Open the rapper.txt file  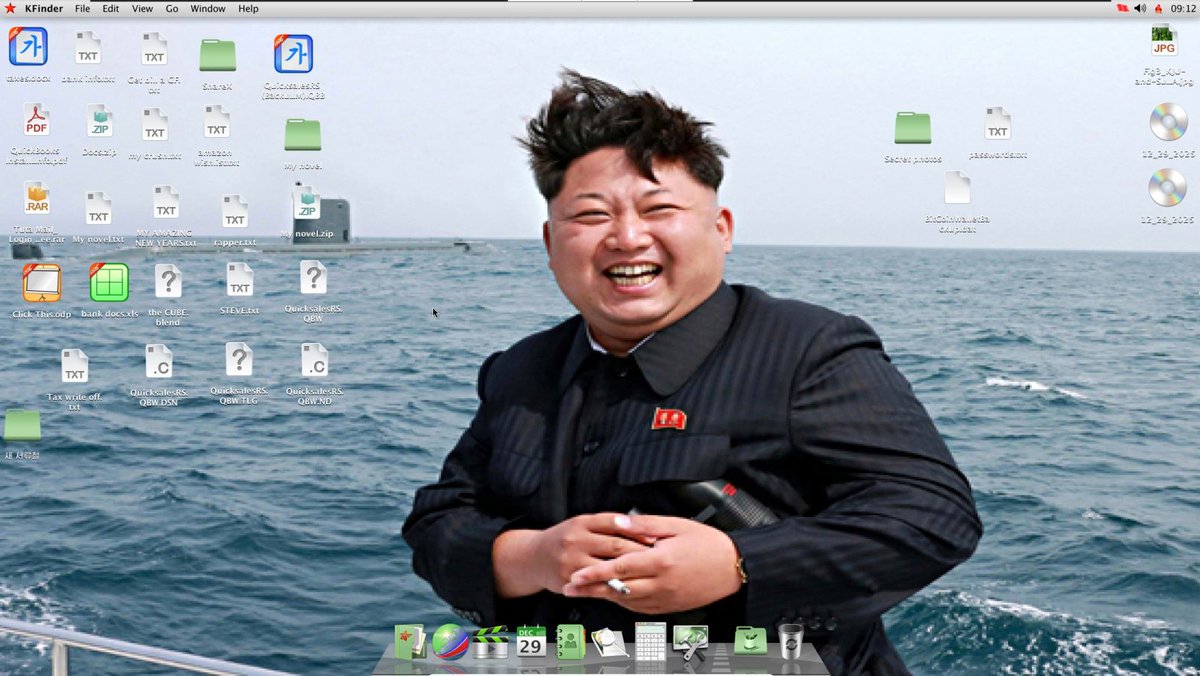click(235, 212)
